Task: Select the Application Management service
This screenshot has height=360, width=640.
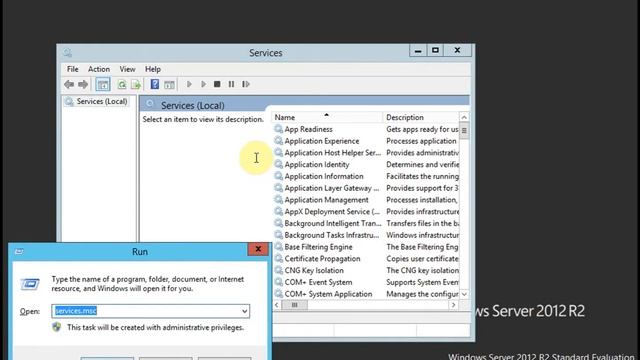Action: point(326,200)
